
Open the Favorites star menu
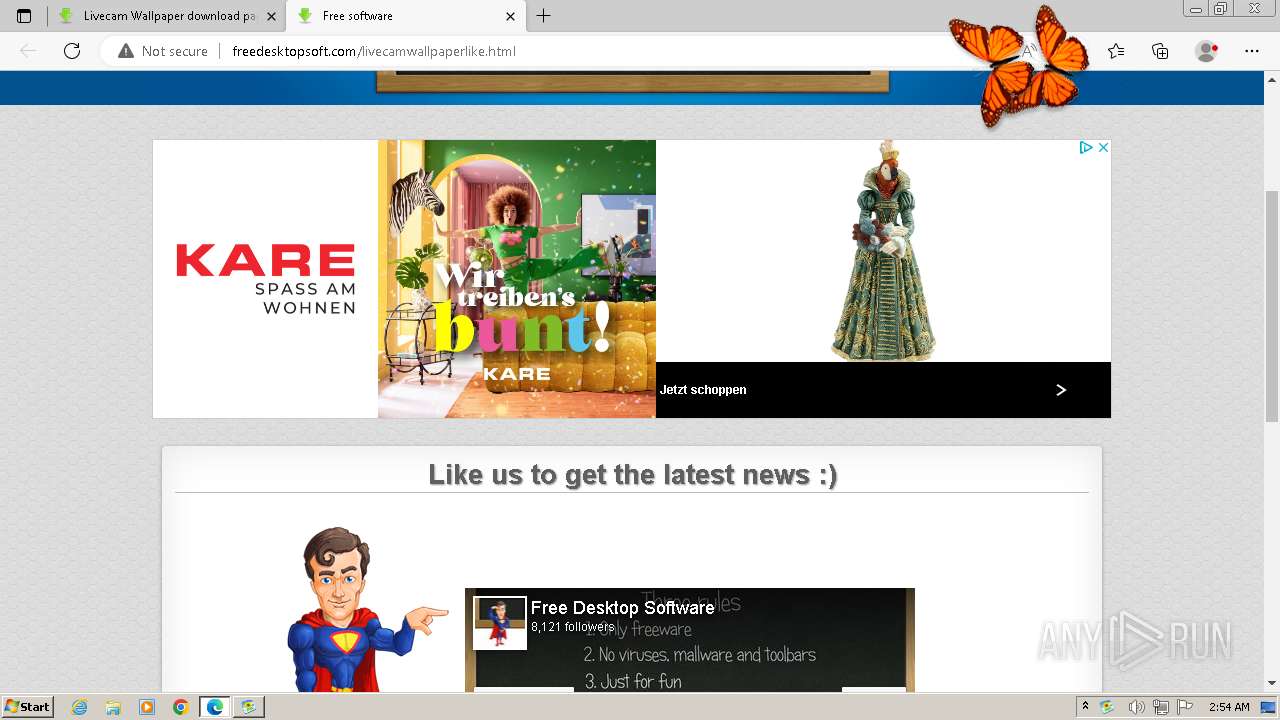coord(1116,51)
